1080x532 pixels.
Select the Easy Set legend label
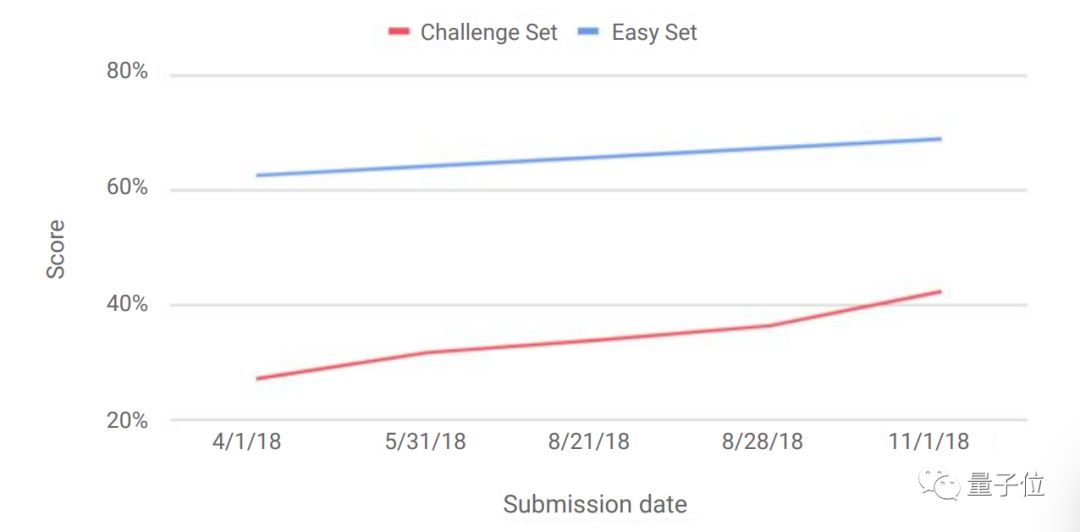point(654,32)
